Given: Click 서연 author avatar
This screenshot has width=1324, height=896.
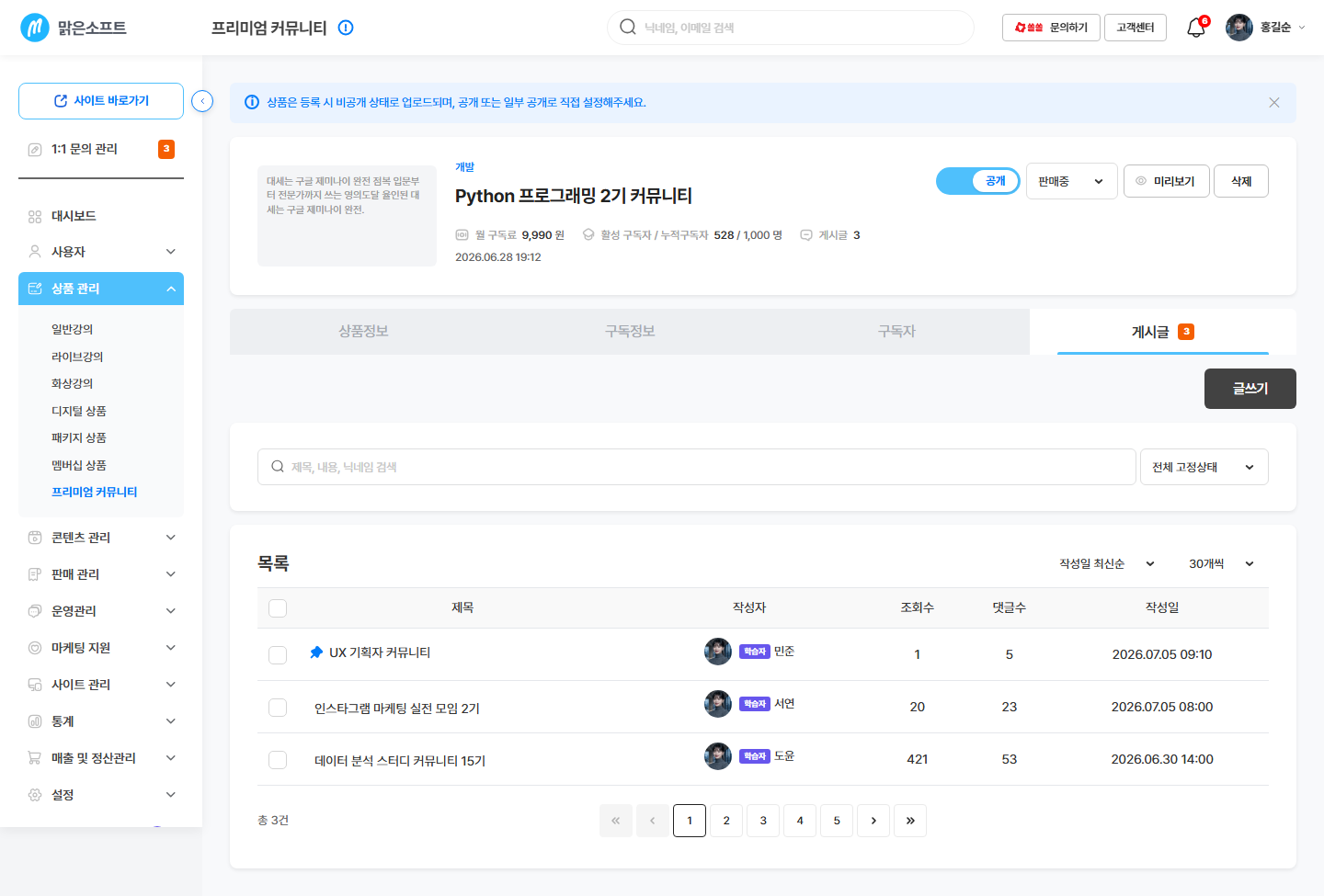Looking at the screenshot, I should pyautogui.click(x=718, y=704).
